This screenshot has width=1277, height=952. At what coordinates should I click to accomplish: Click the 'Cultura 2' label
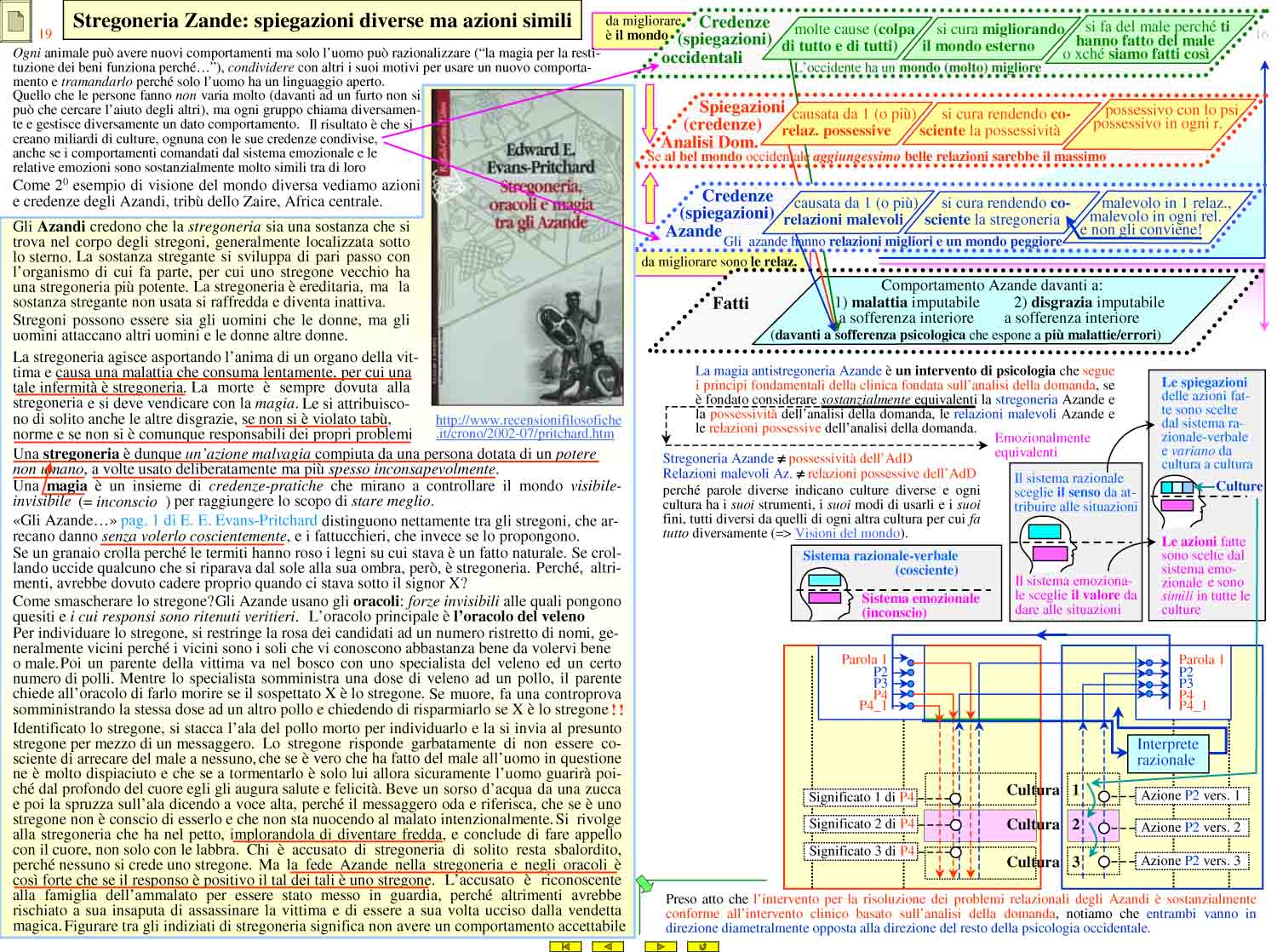click(1043, 825)
